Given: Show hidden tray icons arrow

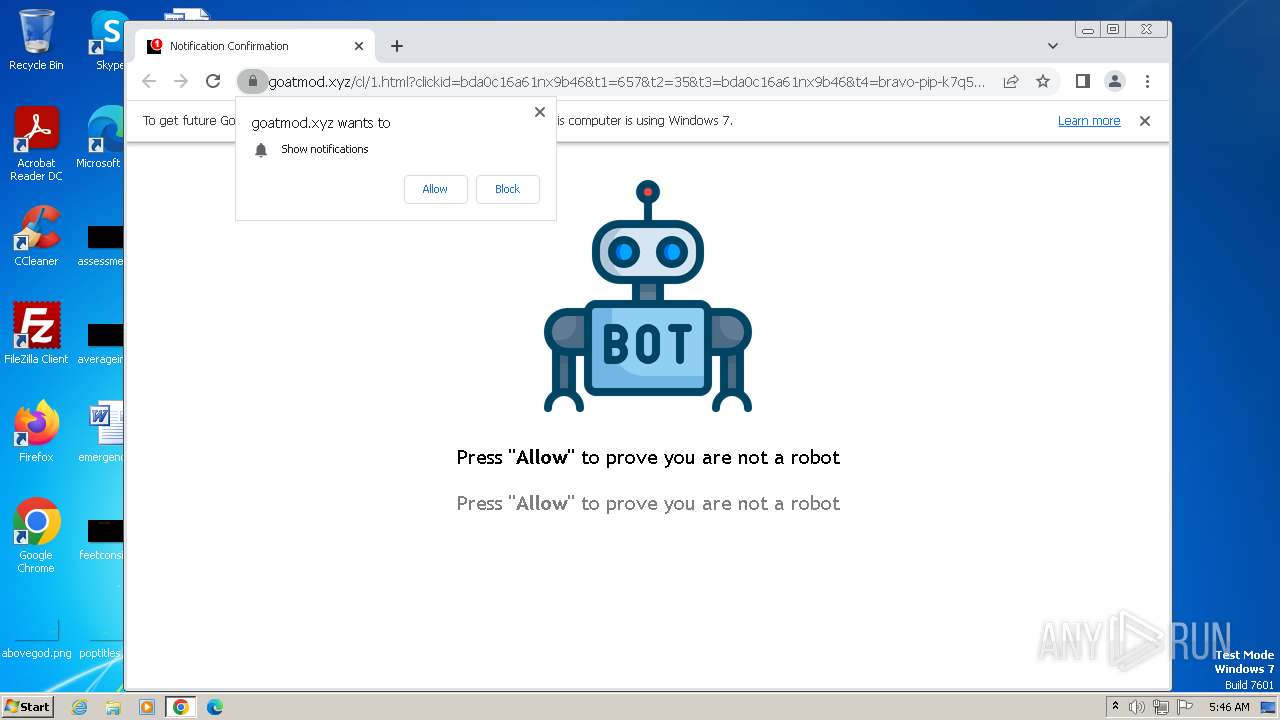Looking at the screenshot, I should pyautogui.click(x=1116, y=707).
